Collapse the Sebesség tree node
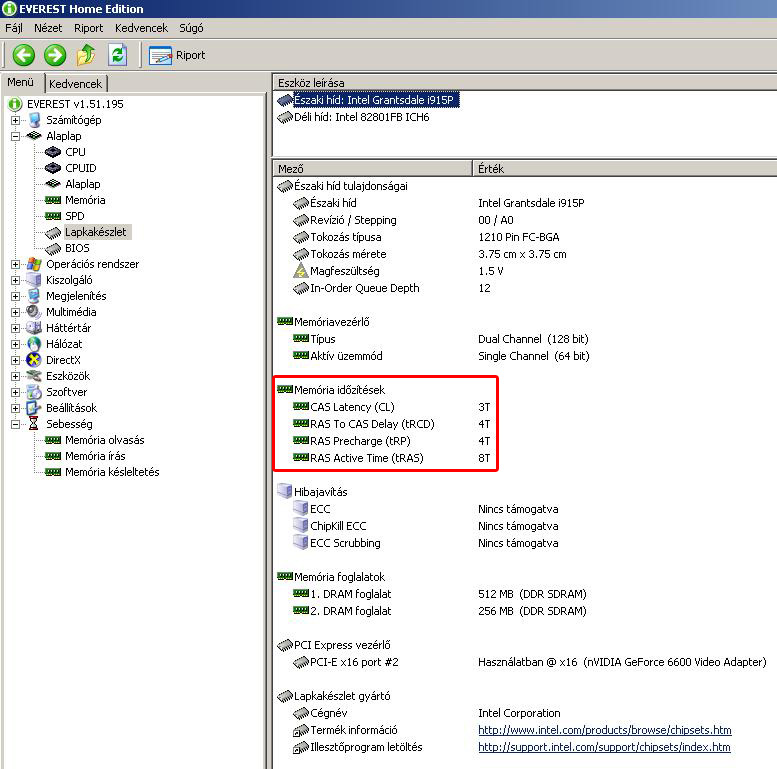The image size is (777, 769). tap(15, 424)
